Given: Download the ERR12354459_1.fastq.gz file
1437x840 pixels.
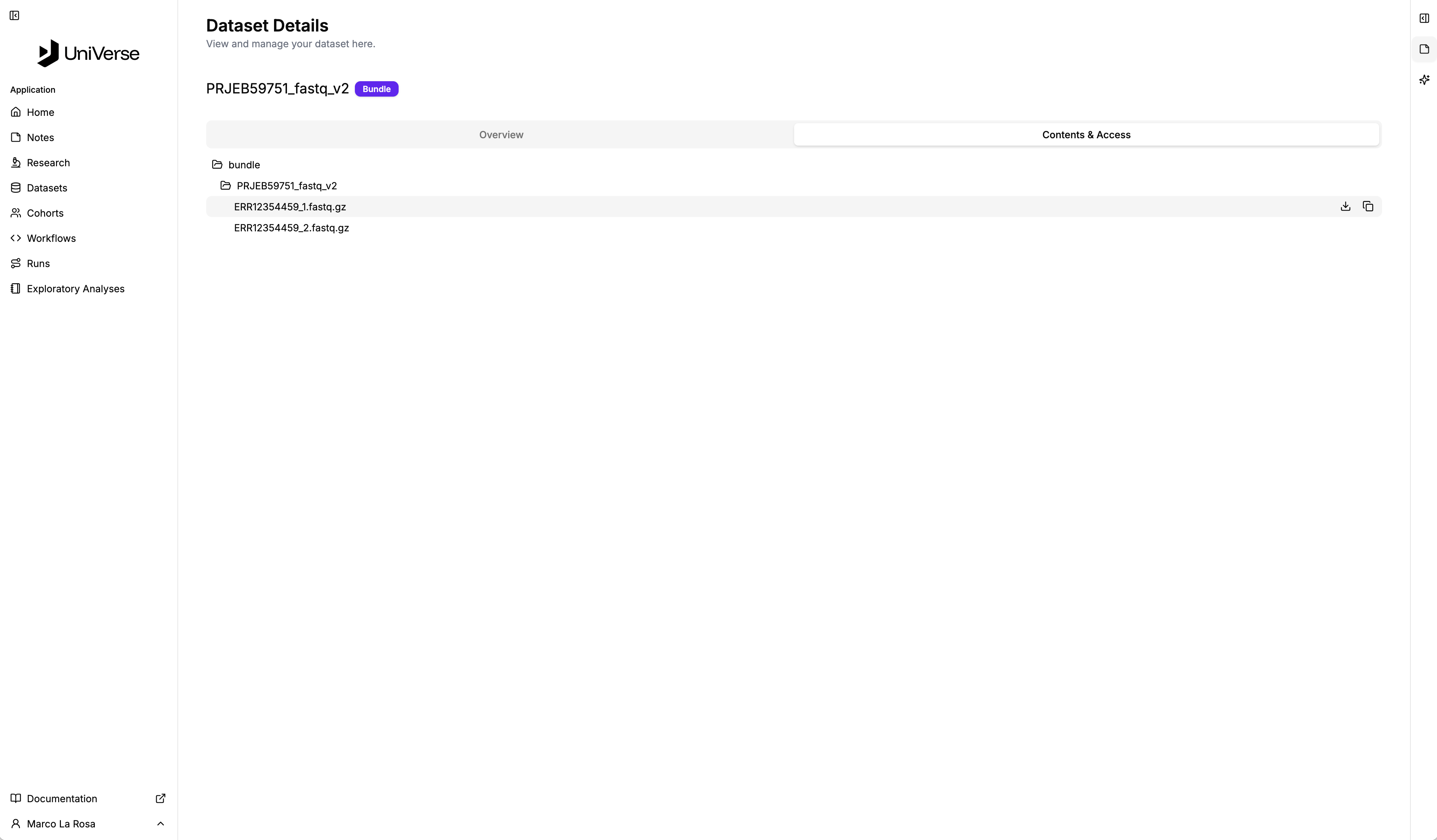Looking at the screenshot, I should point(1345,206).
